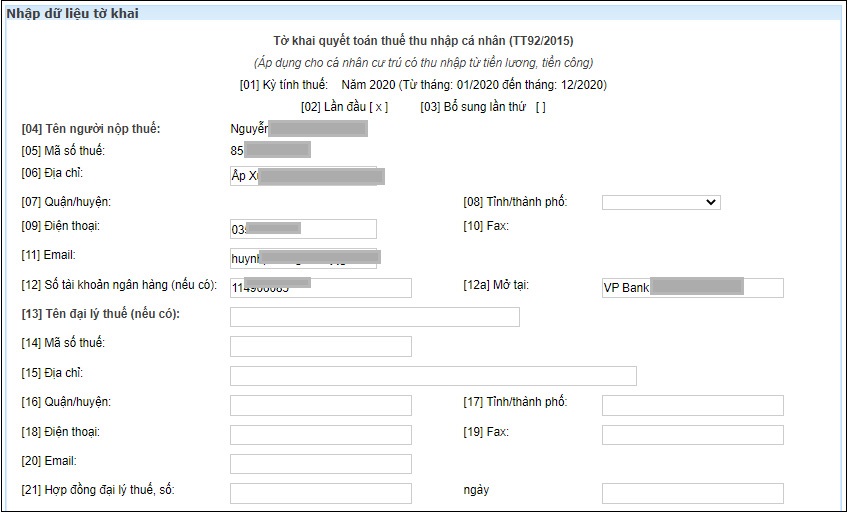The image size is (849, 512).
Task: Click the Tờ khai quyết toán thuế title
Action: pos(423,41)
